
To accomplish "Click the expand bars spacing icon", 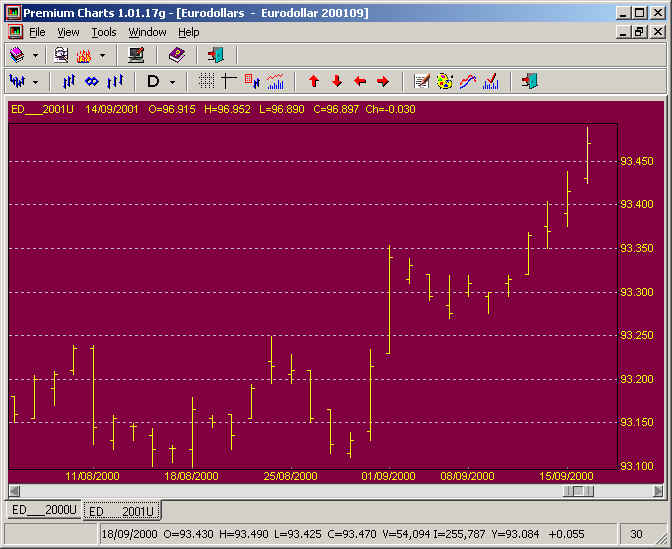I will click(115, 81).
